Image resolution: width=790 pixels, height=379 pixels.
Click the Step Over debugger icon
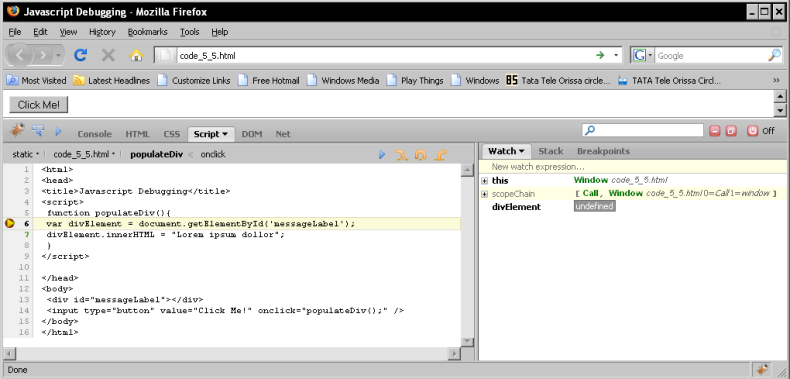421,155
